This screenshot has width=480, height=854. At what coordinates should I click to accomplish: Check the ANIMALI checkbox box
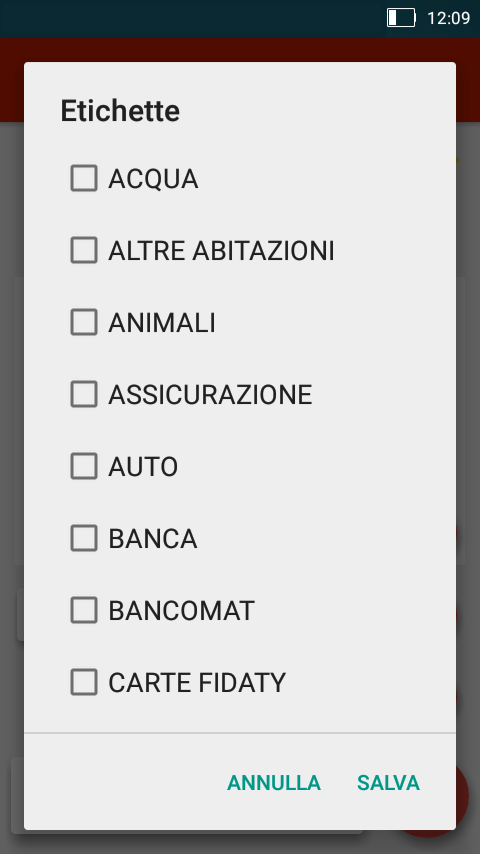84,322
